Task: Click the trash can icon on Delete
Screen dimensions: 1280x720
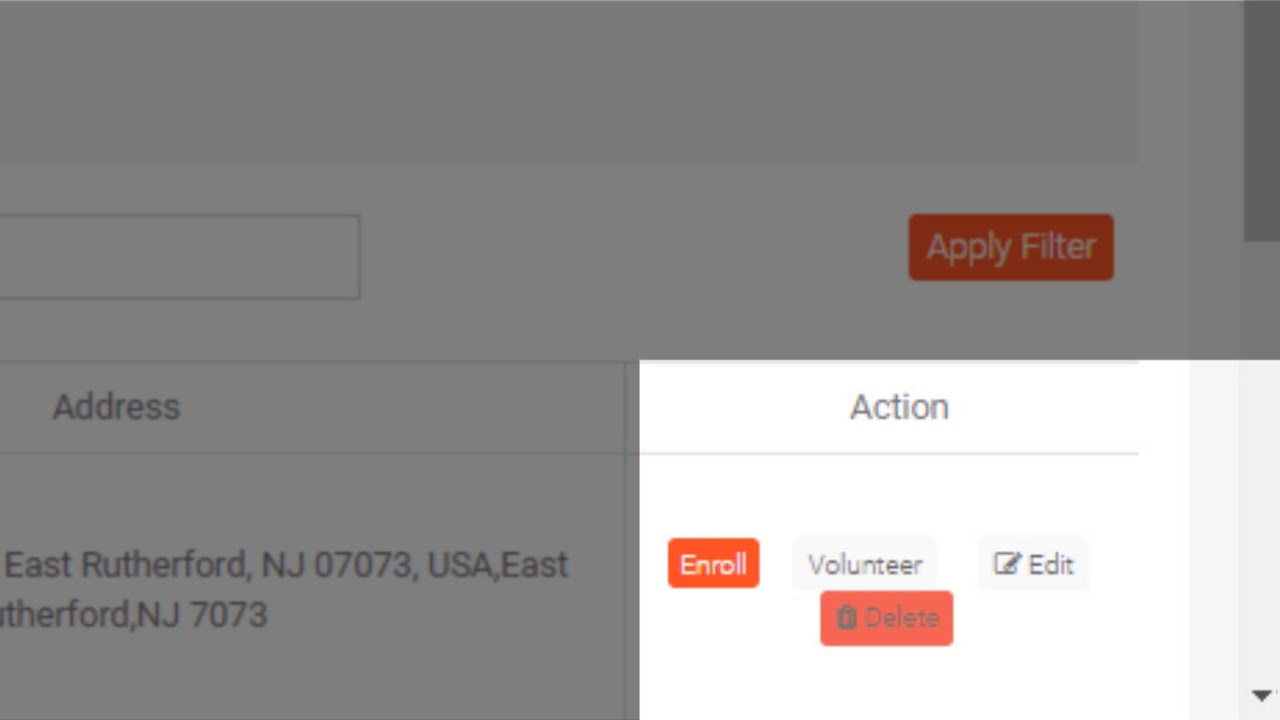Action: (x=847, y=618)
